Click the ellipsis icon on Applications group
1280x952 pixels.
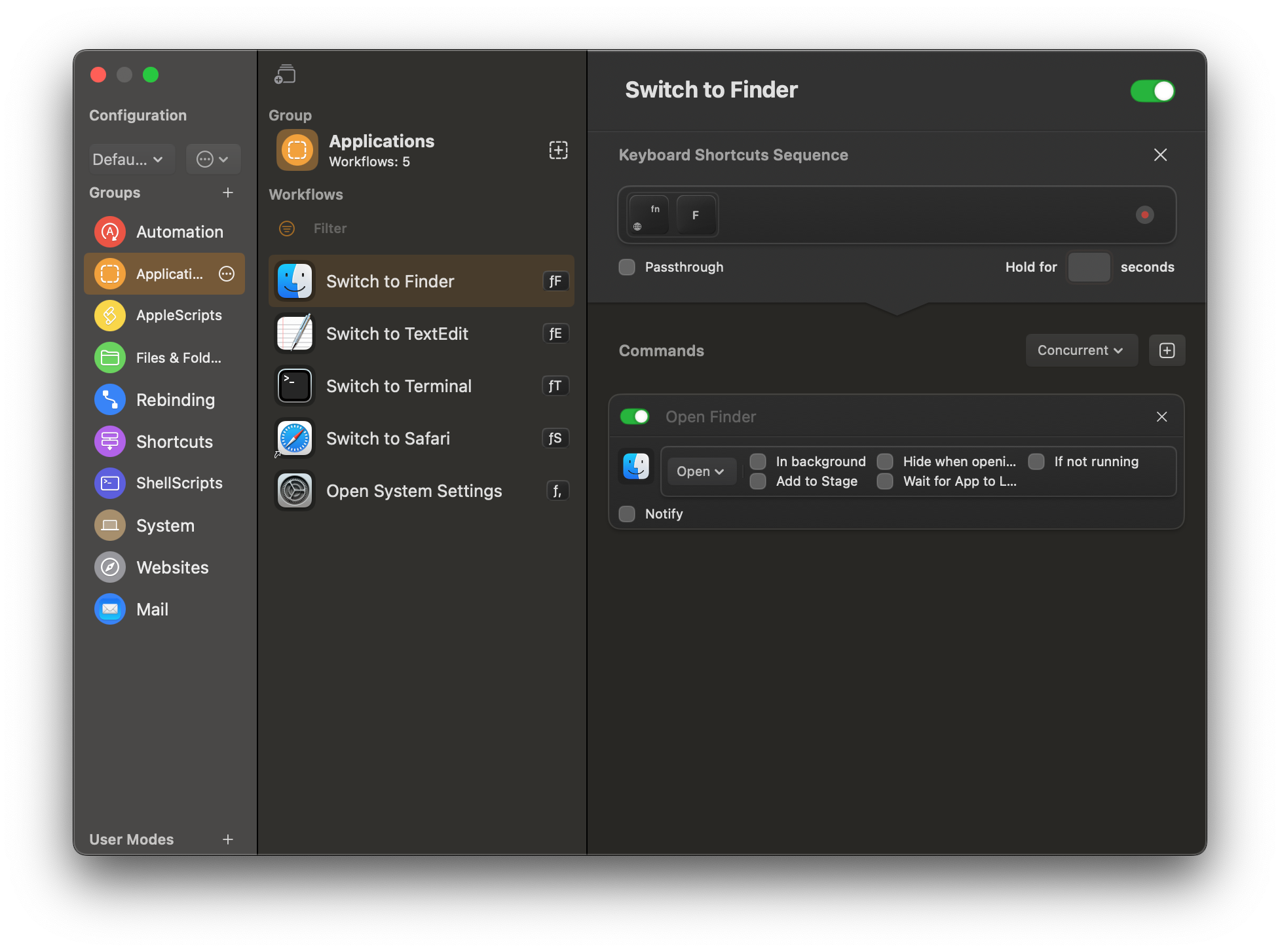tap(227, 274)
